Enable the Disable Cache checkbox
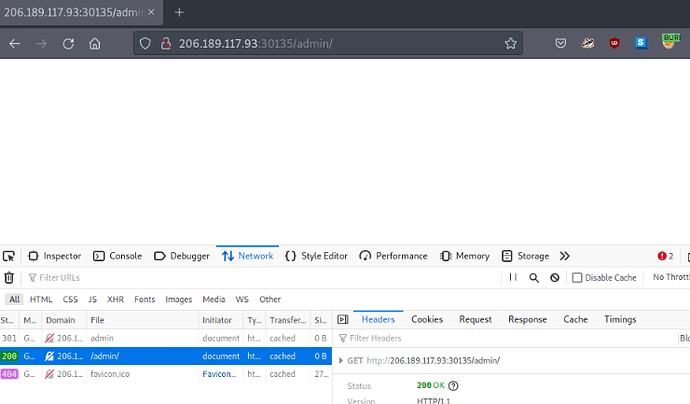Viewport: 690px width, 404px height. [x=577, y=278]
